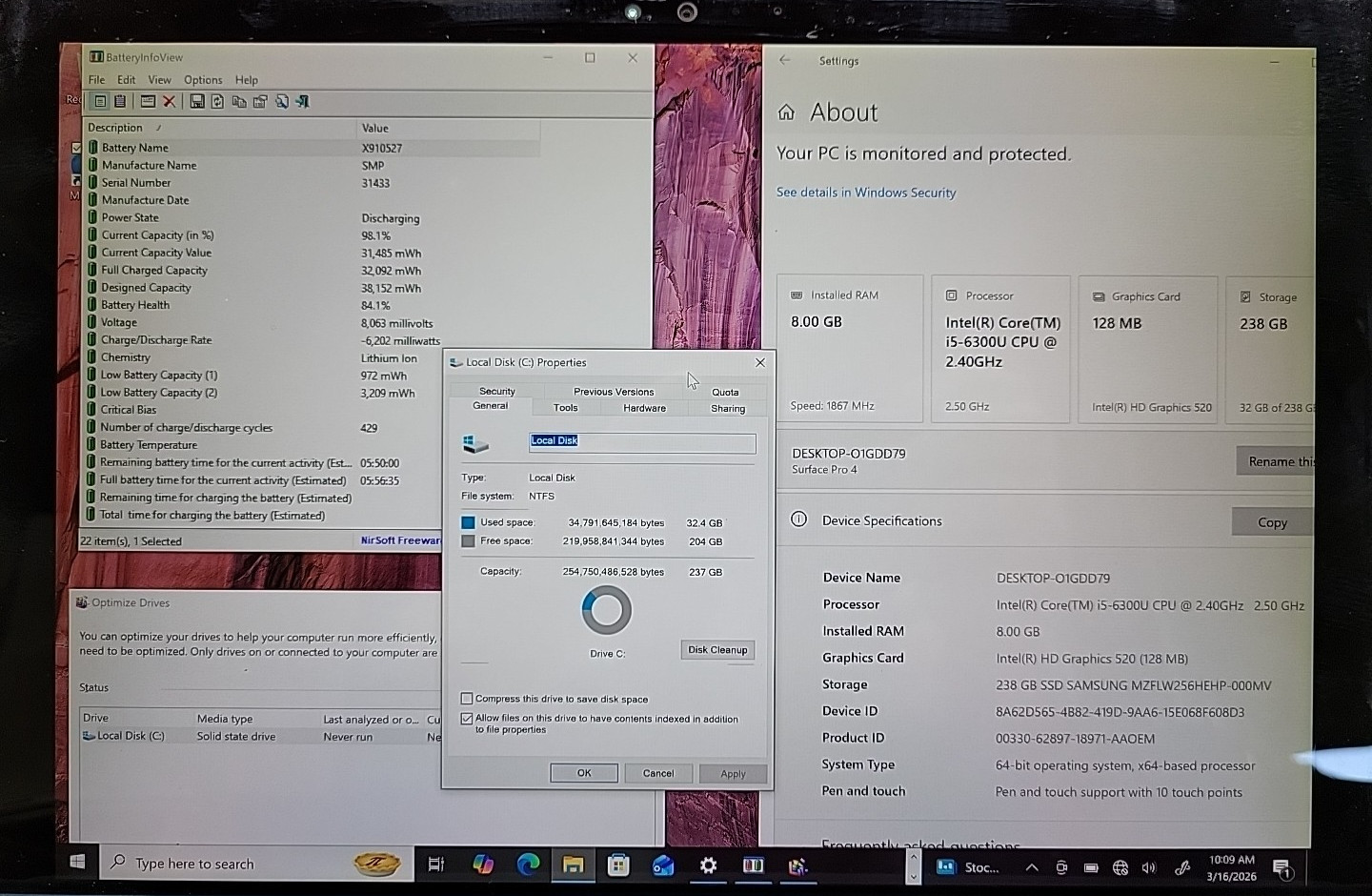Switch to the Quota tab
Image resolution: width=1372 pixels, height=896 pixels.
point(725,392)
